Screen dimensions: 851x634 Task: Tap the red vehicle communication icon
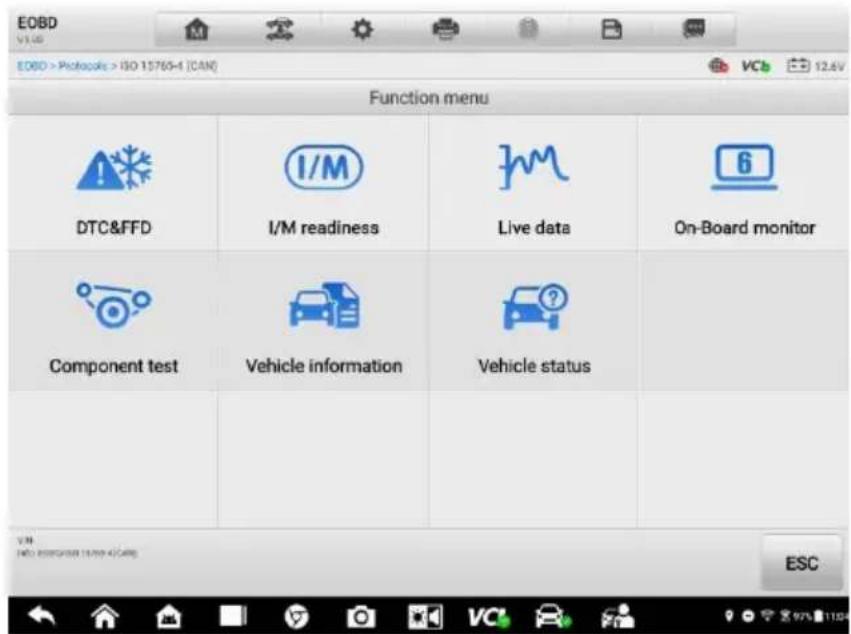click(x=719, y=66)
